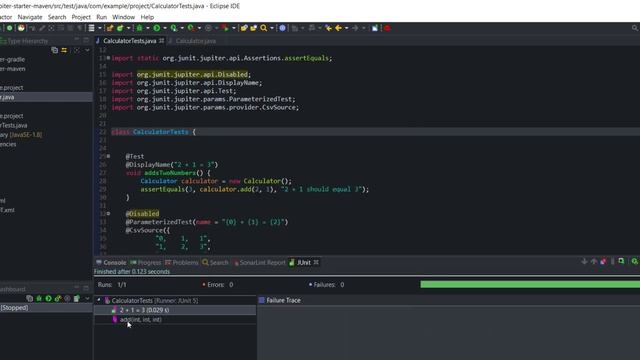Click the blue circular toolbar icon
The height and width of the screenshot is (360, 640).
tap(282, 28)
